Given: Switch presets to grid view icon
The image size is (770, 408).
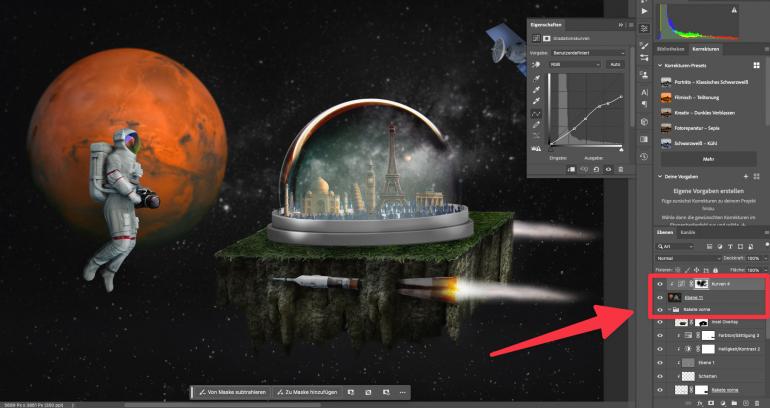Looking at the screenshot, I should coord(757,65).
